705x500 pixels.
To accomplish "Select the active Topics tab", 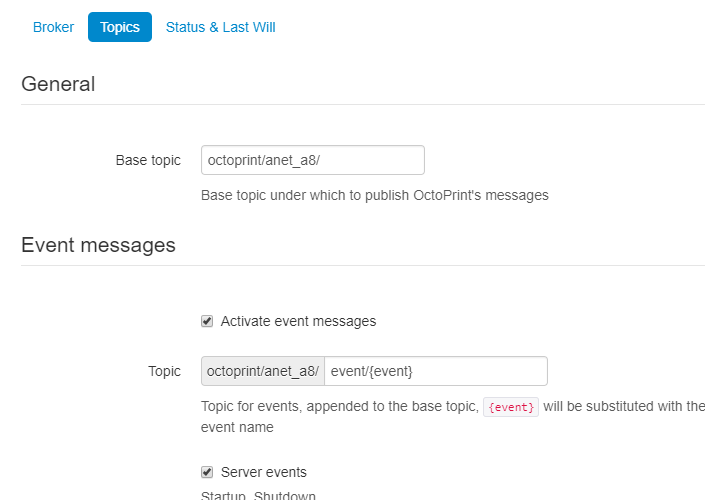I will [120, 27].
